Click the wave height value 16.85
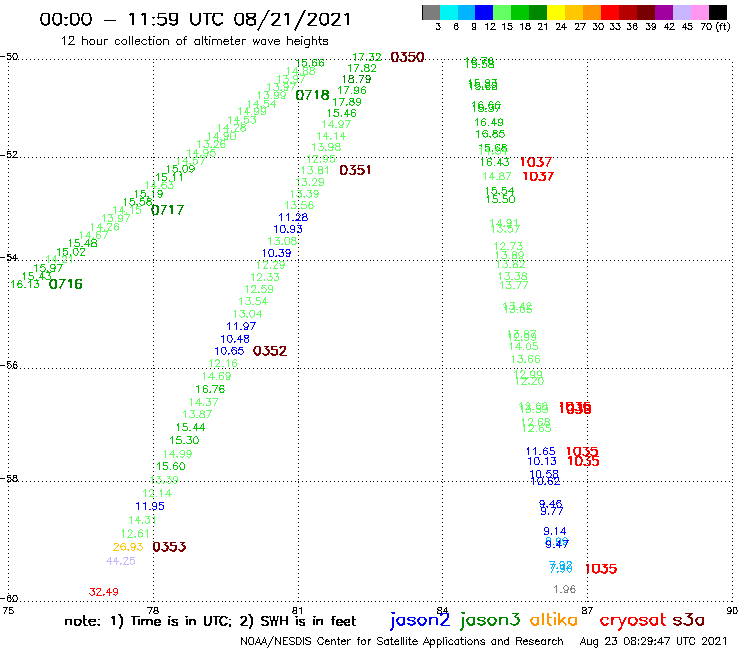The height and width of the screenshot is (650, 740). click(x=490, y=134)
